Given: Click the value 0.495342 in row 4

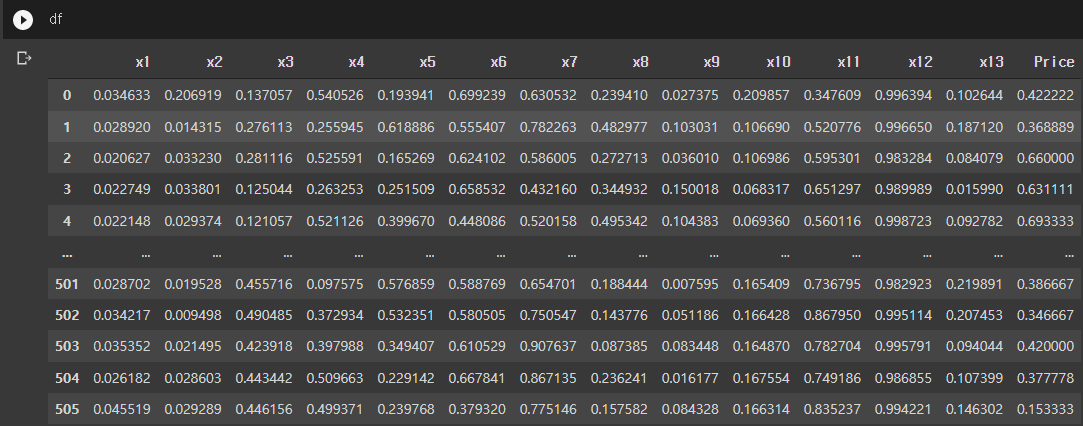Looking at the screenshot, I should point(620,221).
